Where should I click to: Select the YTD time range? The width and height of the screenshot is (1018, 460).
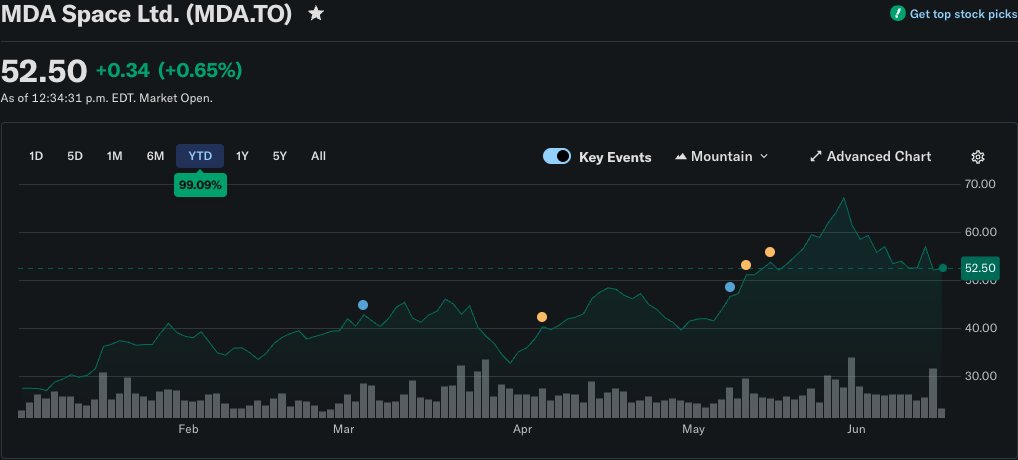(x=200, y=156)
